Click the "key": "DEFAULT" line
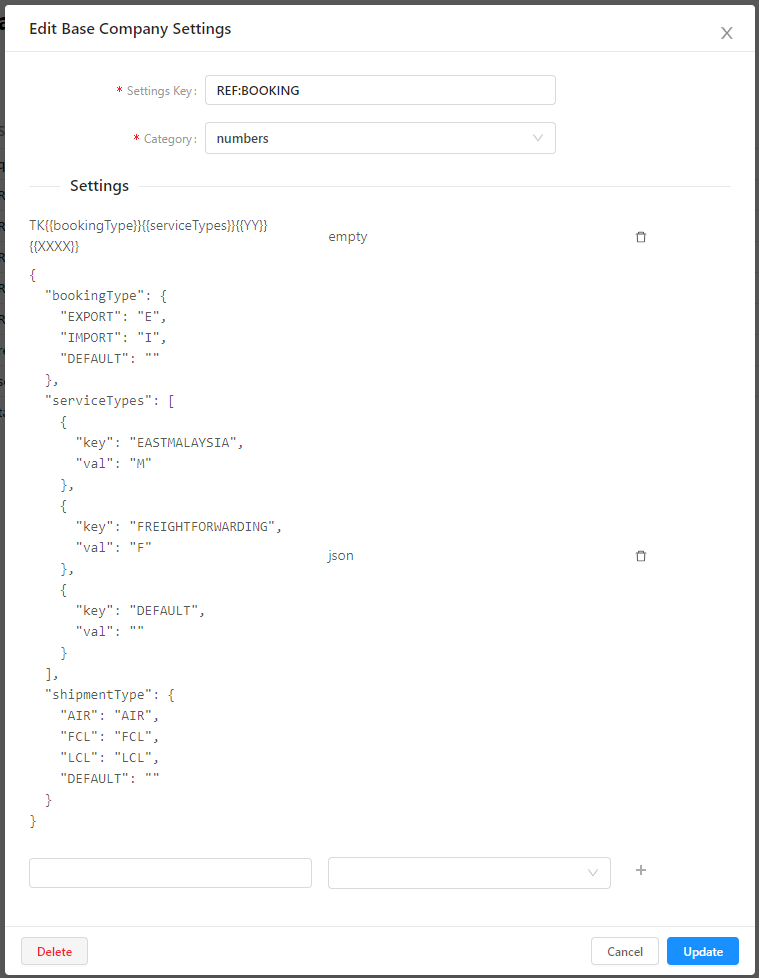This screenshot has width=759, height=978. pyautogui.click(x=140, y=611)
